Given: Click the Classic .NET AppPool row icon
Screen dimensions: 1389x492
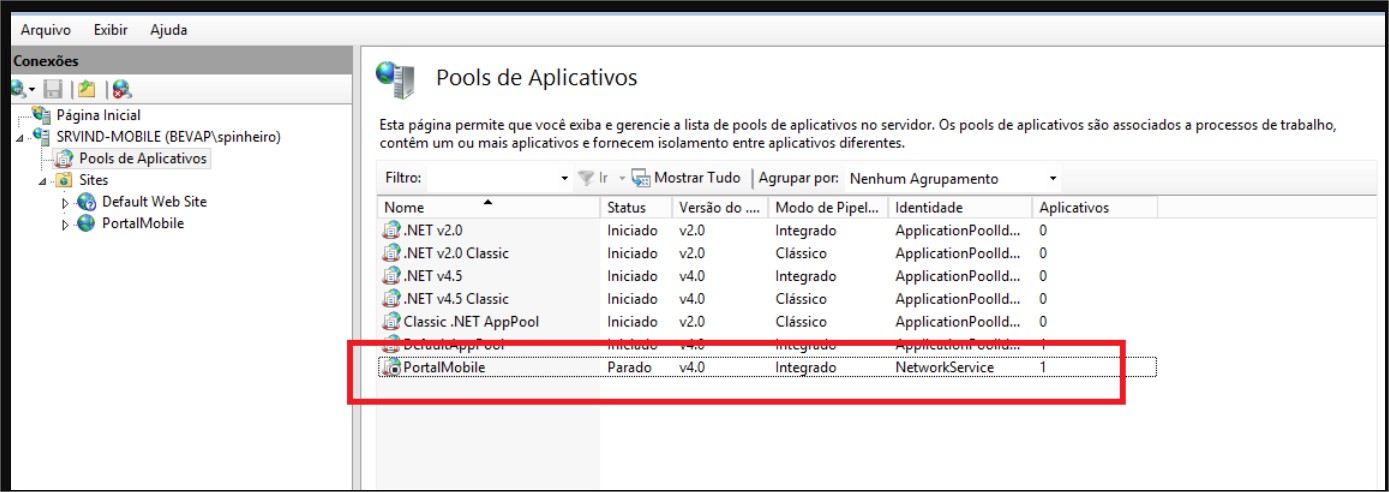Looking at the screenshot, I should (x=391, y=322).
